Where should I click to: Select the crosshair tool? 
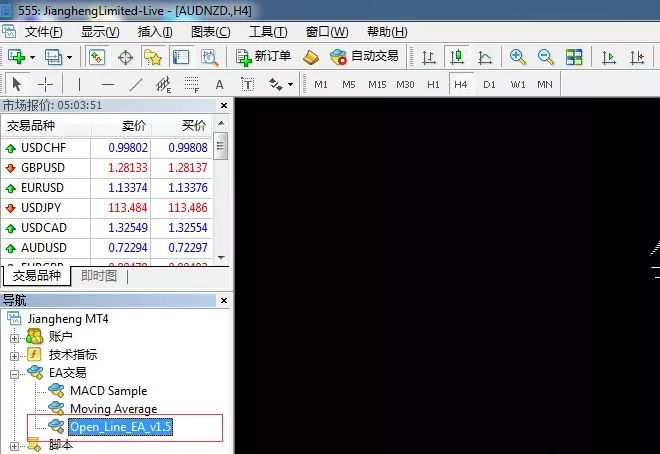click(x=45, y=85)
